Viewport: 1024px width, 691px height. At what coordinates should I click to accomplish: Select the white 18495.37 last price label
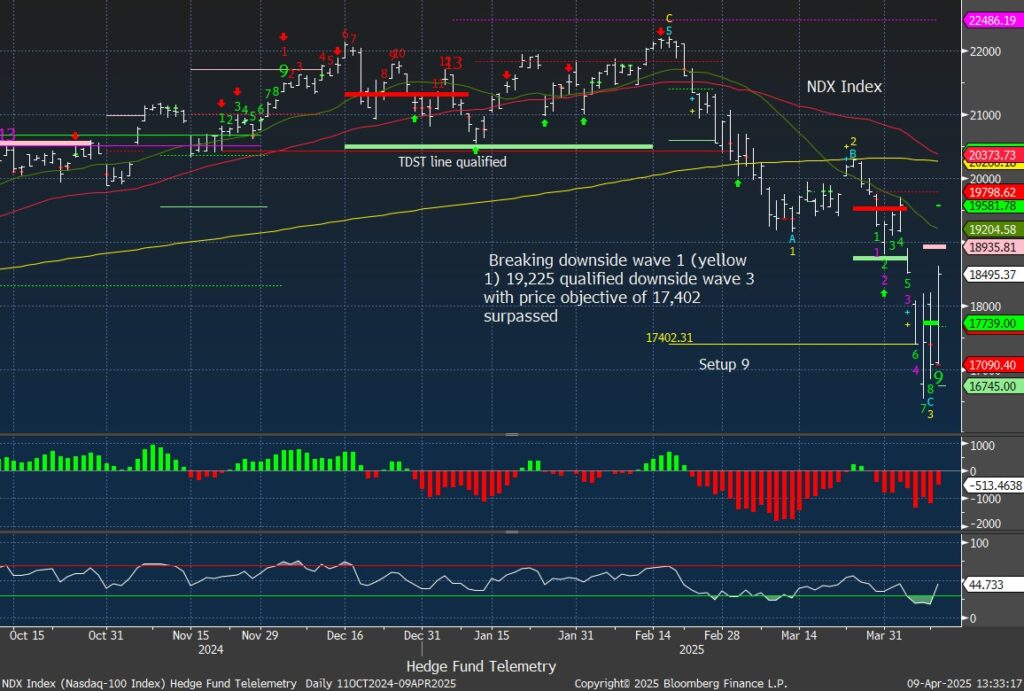[993, 274]
